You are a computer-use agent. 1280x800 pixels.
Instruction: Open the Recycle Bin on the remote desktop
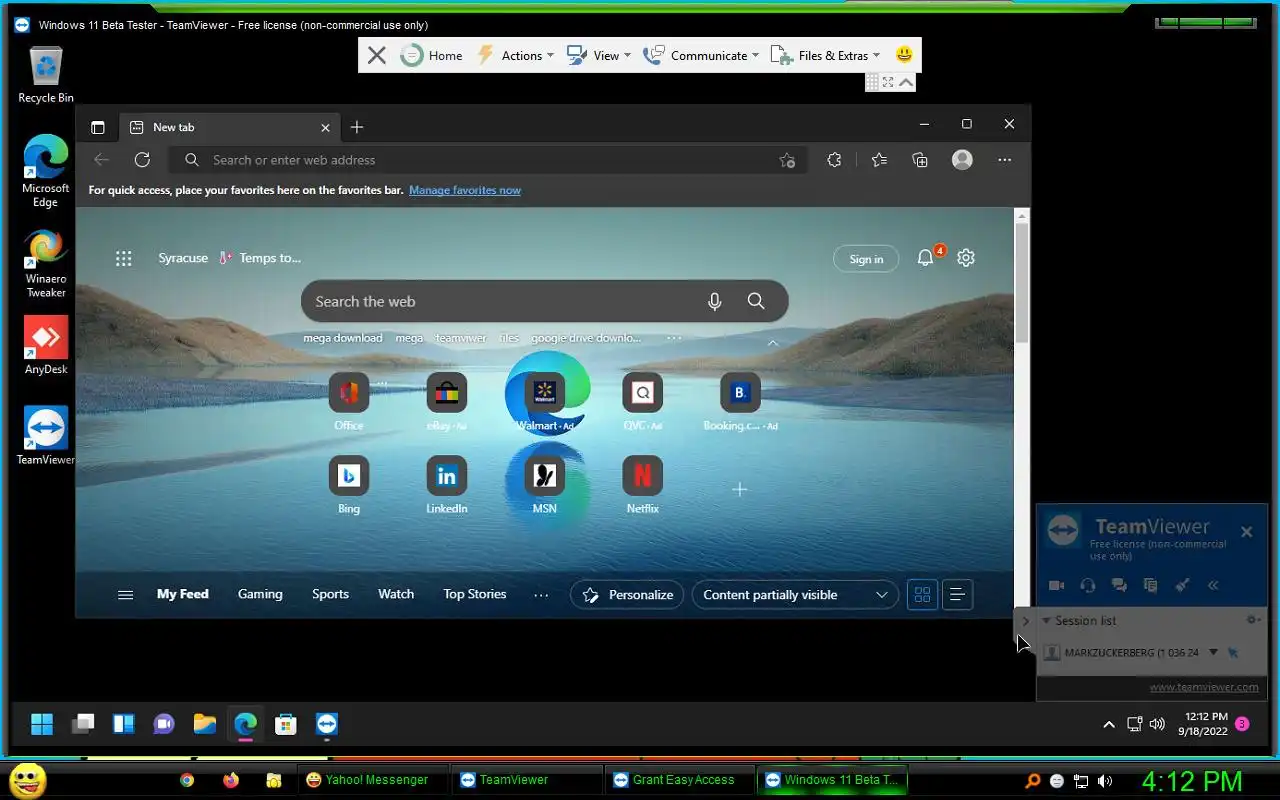click(x=45, y=75)
